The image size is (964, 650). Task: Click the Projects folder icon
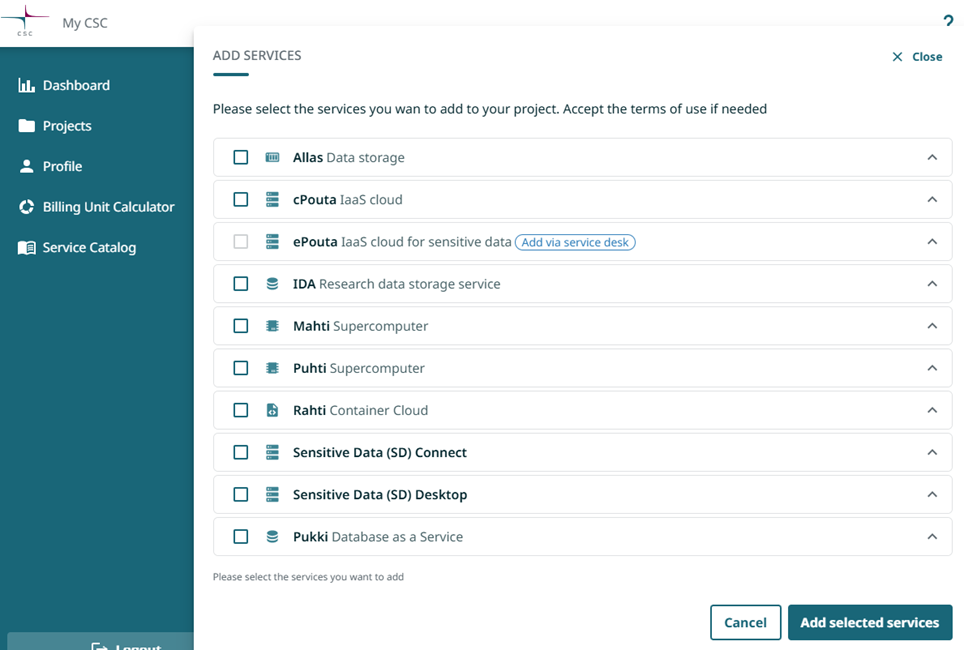[26, 125]
